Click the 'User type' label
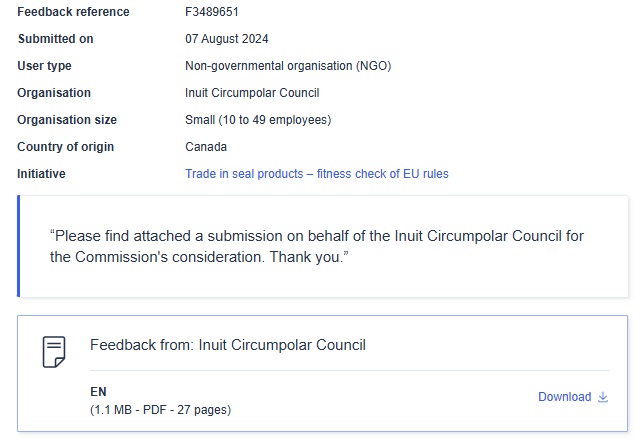The image size is (641, 440). coord(44,66)
